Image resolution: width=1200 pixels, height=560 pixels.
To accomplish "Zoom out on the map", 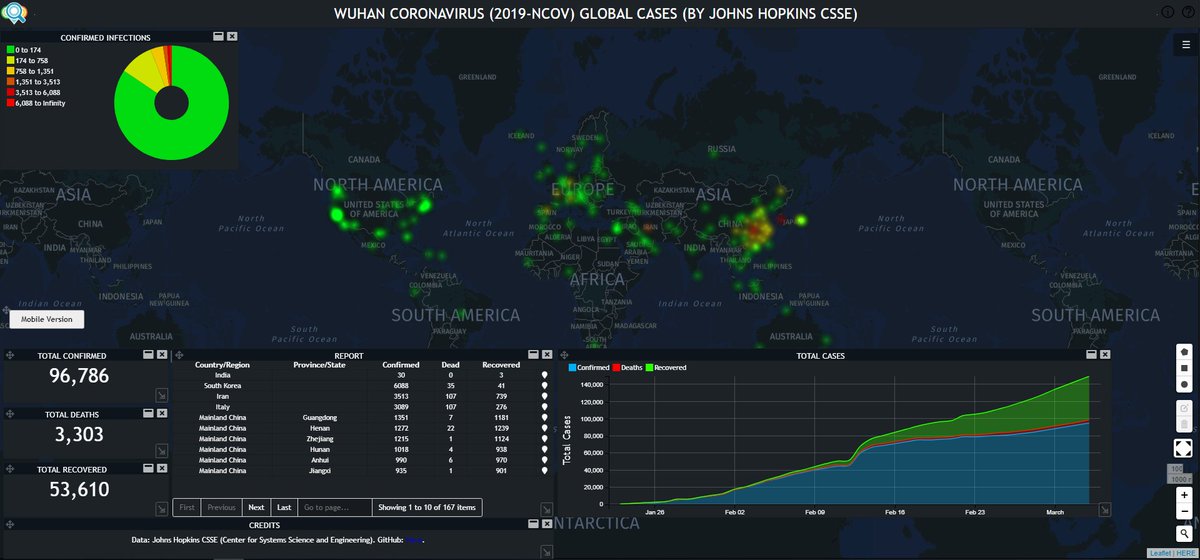I will click(1185, 512).
